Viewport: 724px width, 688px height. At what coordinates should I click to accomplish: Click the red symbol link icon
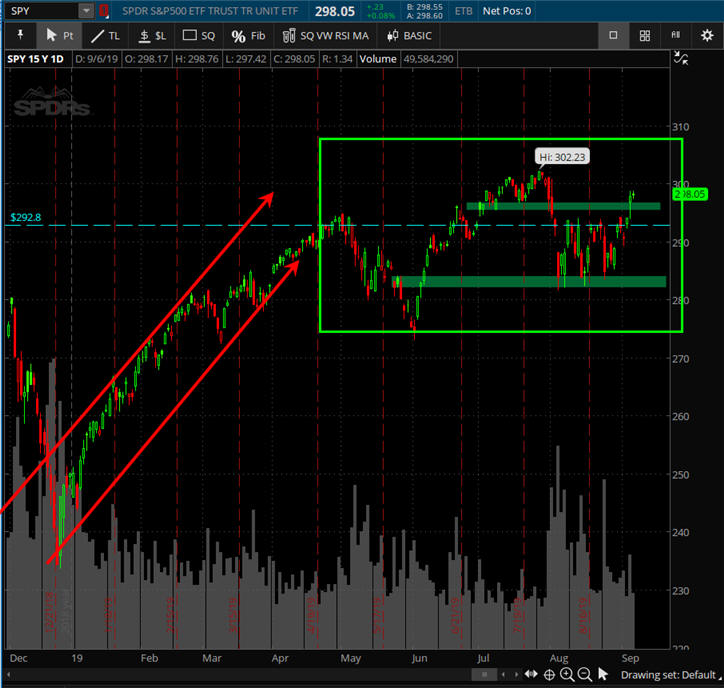click(104, 11)
